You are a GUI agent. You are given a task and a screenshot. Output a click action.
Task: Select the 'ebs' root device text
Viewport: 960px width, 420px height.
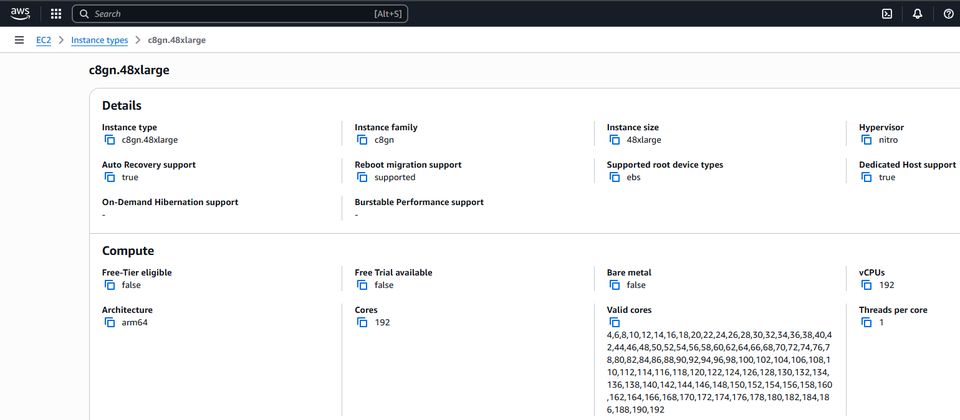[634, 177]
